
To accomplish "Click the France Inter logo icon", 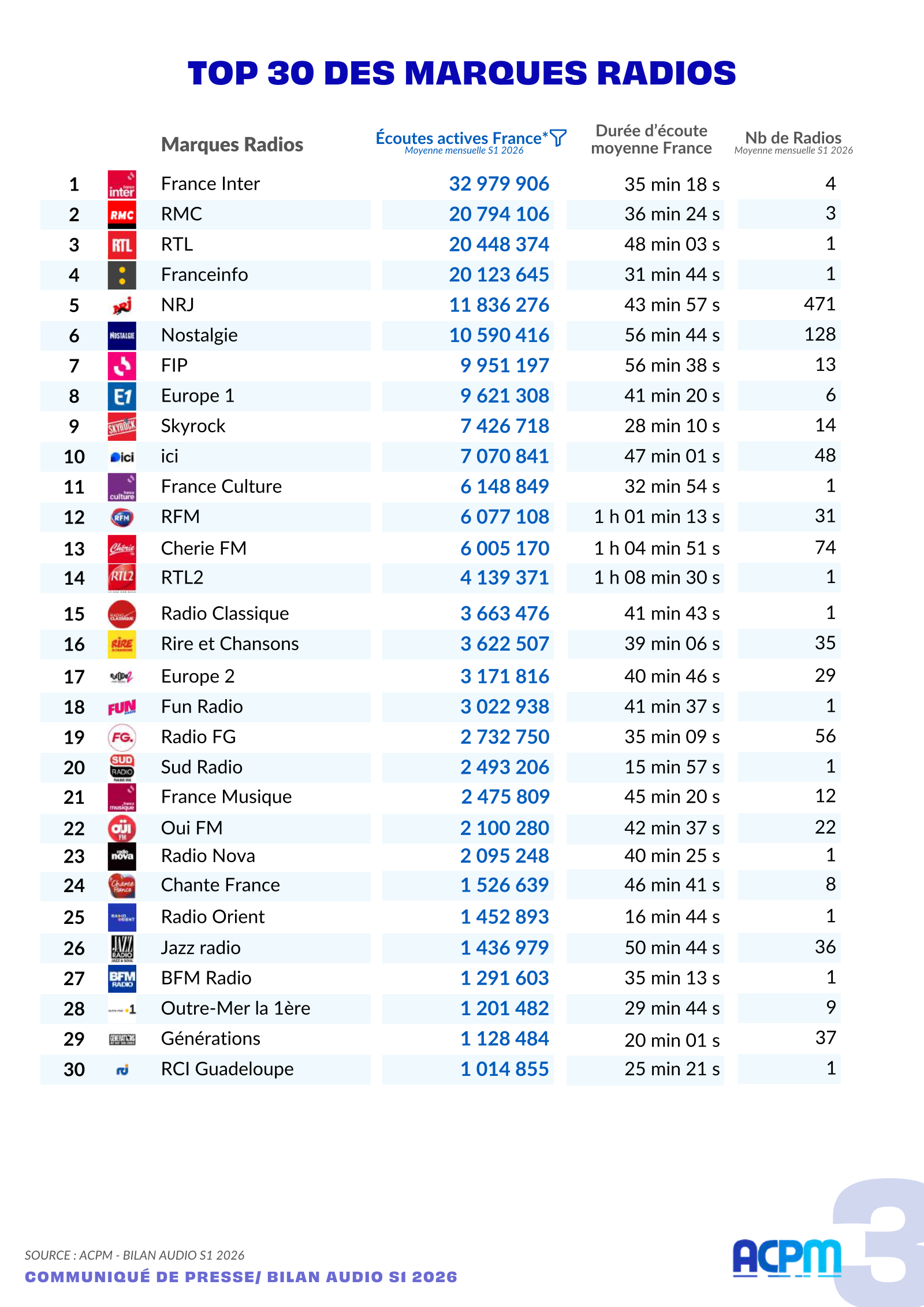I will [x=122, y=184].
